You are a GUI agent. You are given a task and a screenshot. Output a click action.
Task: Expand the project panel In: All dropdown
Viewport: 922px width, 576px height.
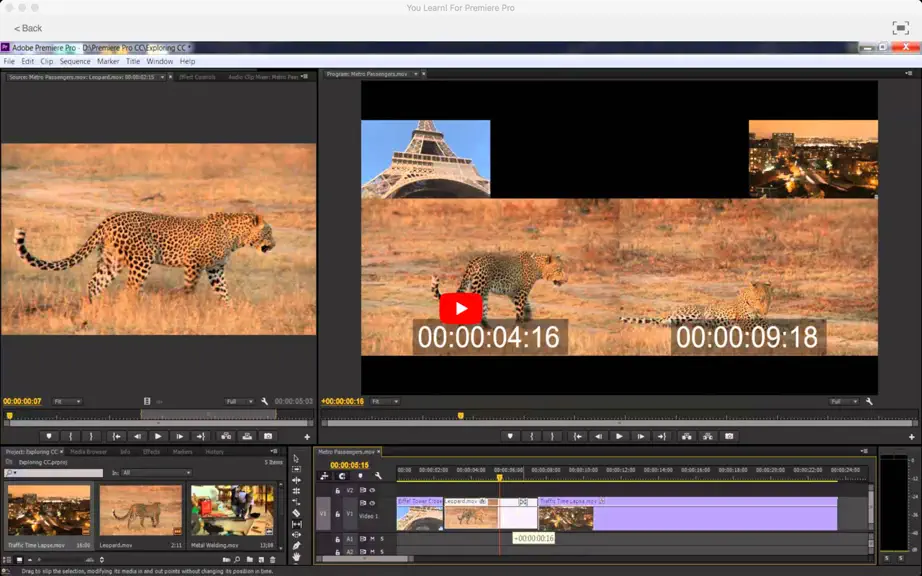pos(156,473)
